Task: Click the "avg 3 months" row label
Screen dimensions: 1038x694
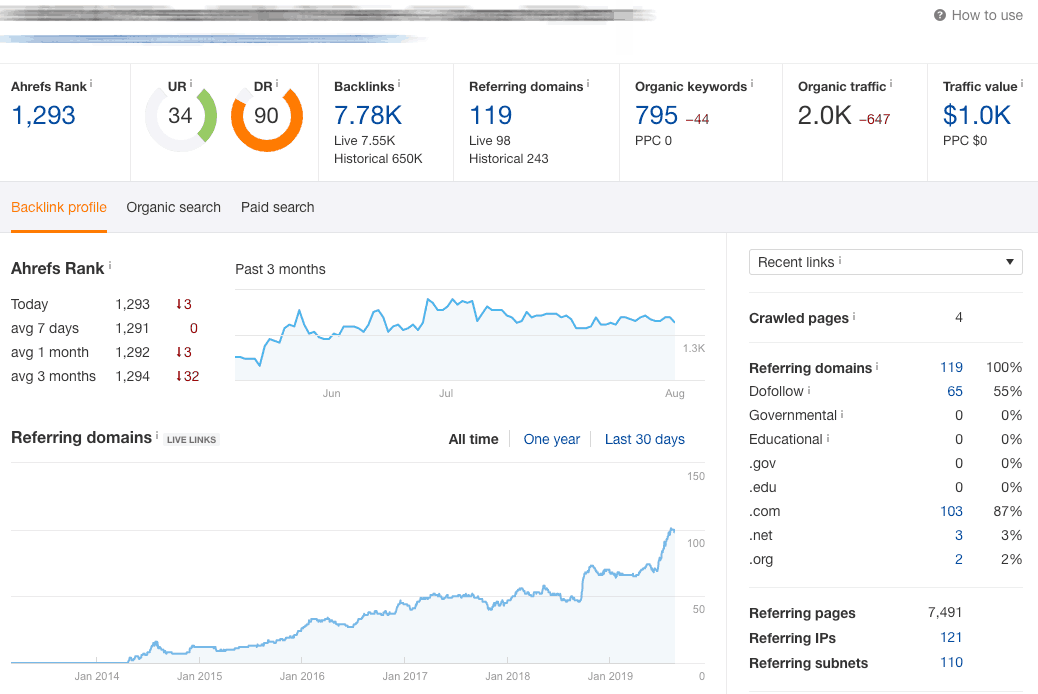Action: click(x=53, y=376)
